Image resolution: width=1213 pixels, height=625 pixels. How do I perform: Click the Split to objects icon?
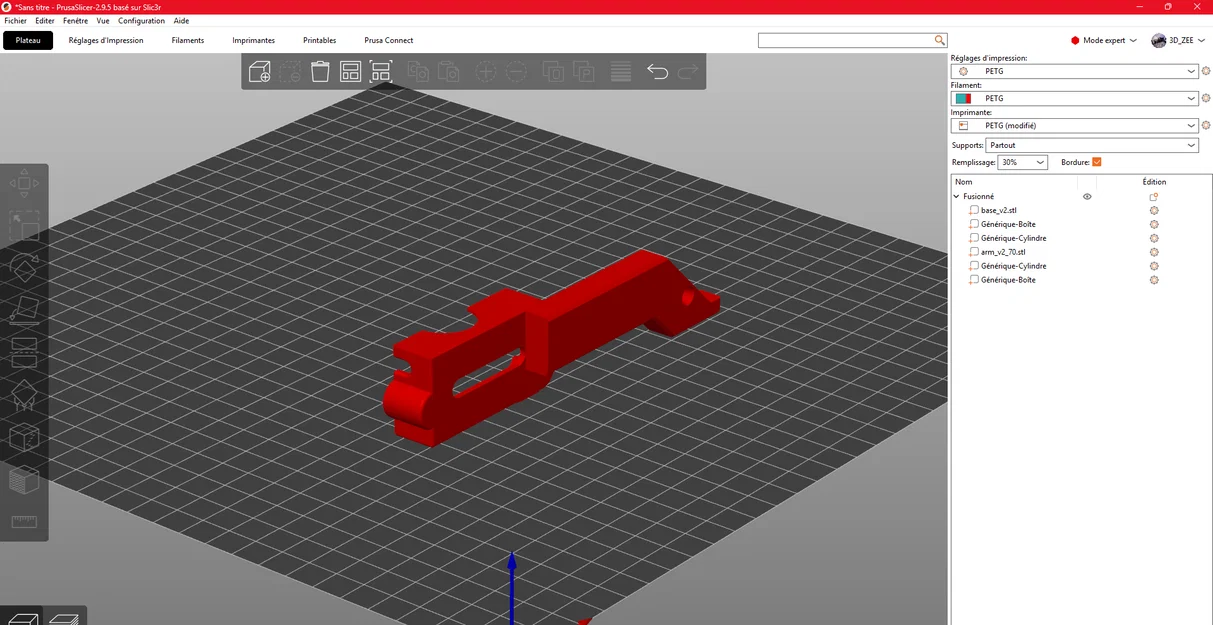pyautogui.click(x=553, y=71)
